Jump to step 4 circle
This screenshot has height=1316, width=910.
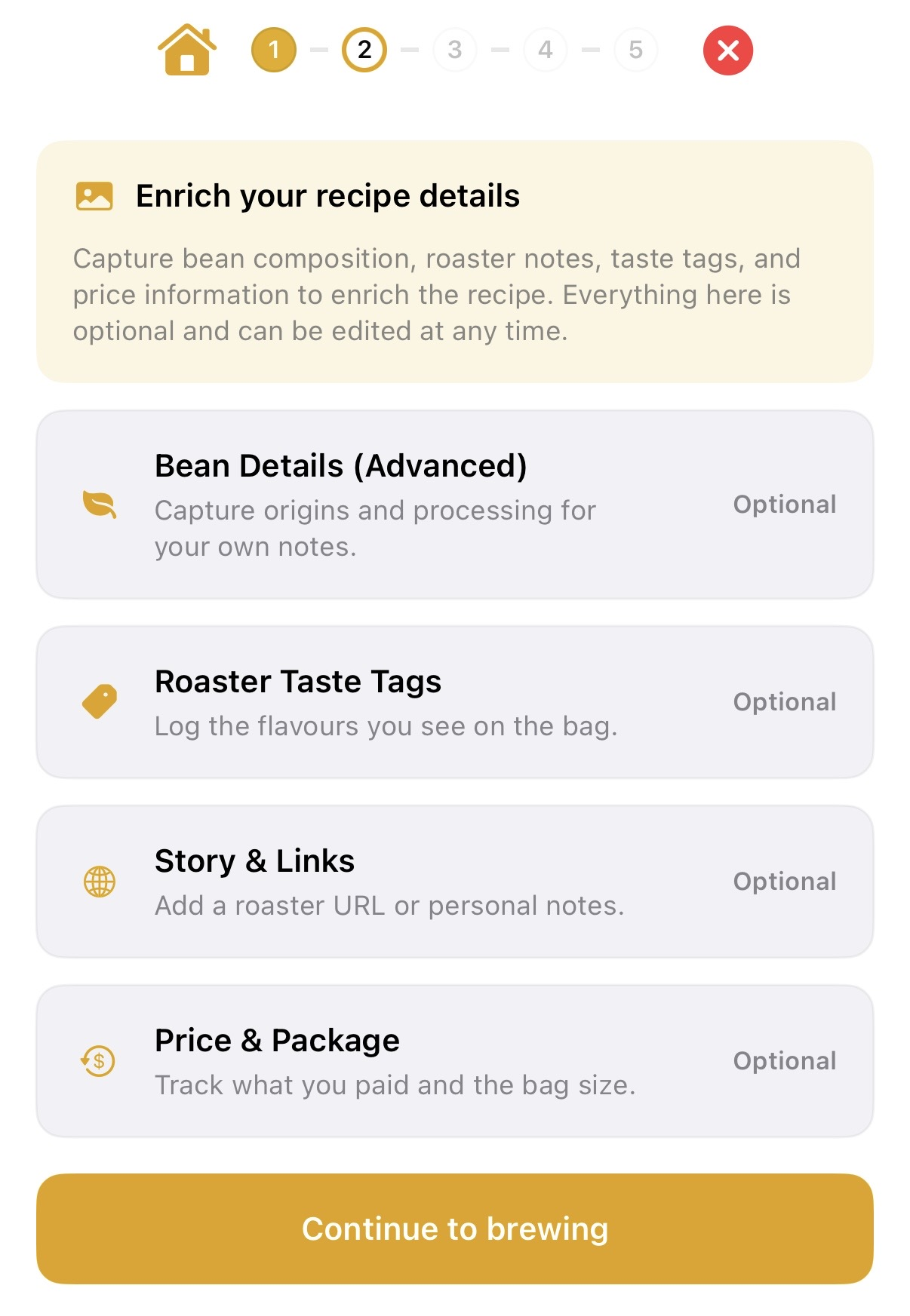pos(545,51)
